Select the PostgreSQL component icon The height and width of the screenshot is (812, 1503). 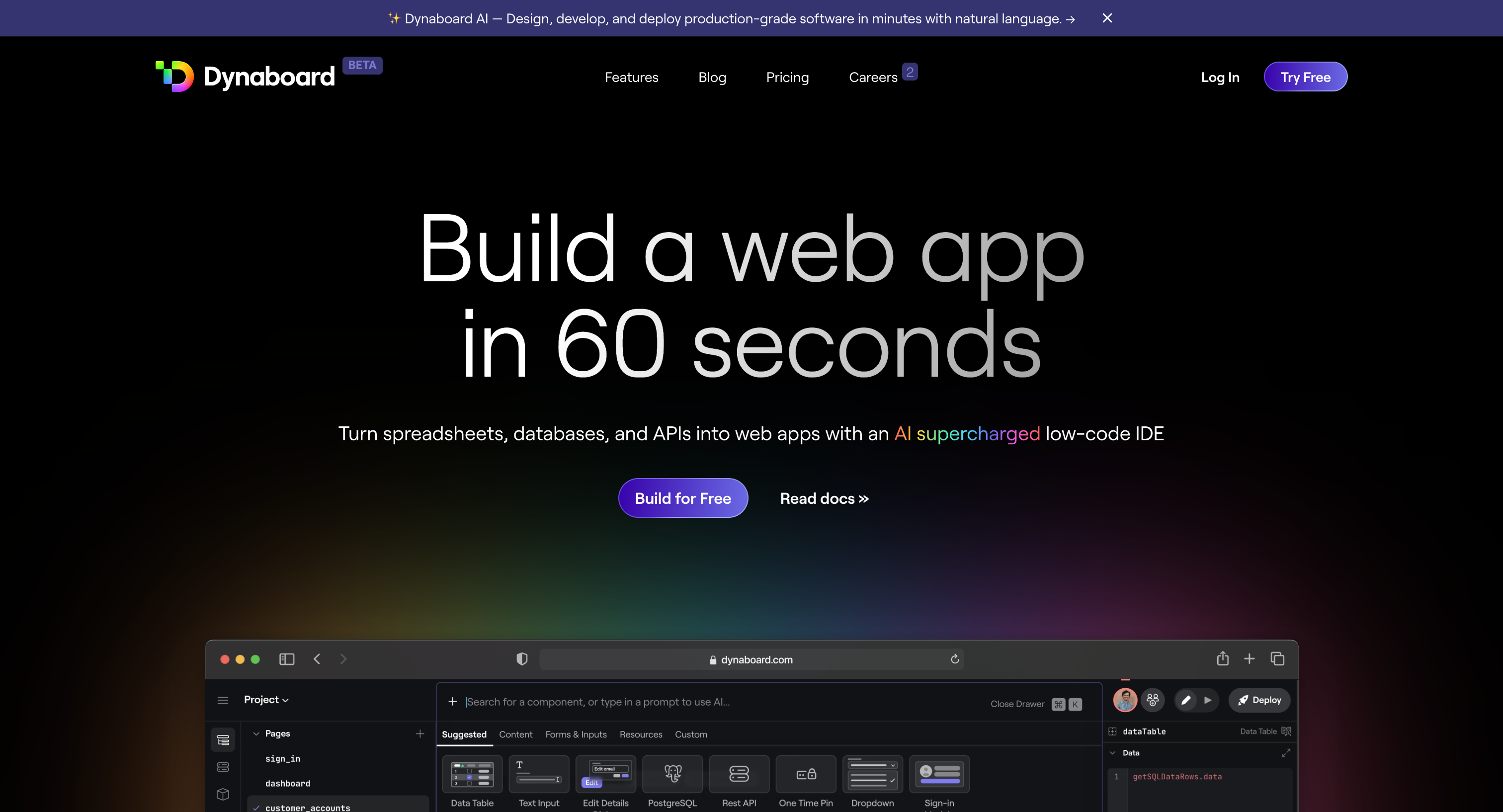tap(672, 775)
